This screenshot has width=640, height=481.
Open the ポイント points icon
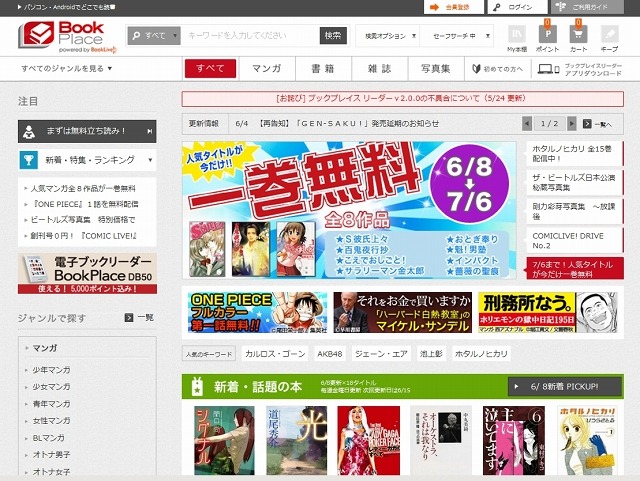coord(547,34)
